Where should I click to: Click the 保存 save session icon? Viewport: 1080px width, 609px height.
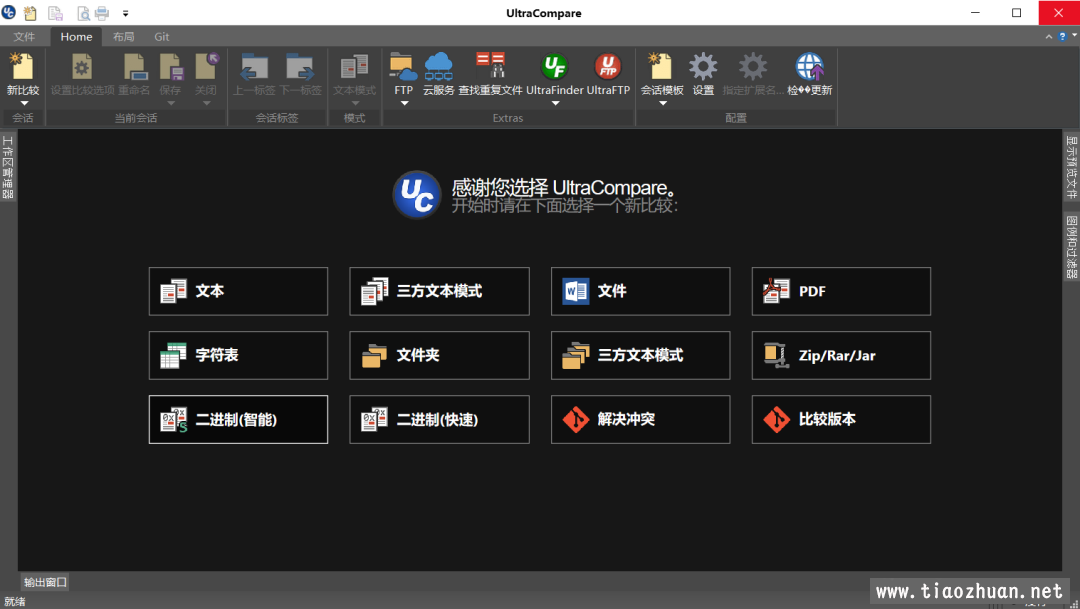pos(170,68)
